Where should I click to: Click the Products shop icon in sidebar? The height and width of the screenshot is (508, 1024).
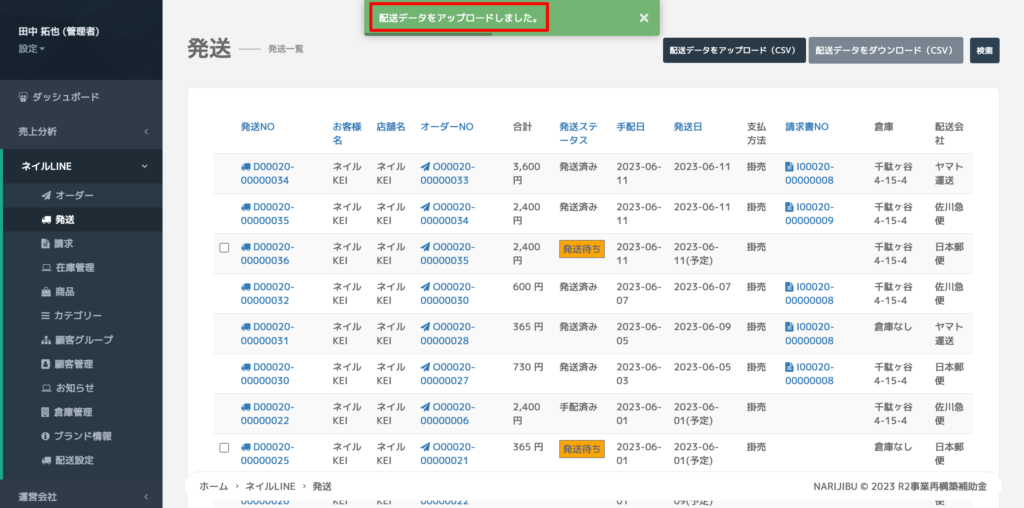point(45,292)
